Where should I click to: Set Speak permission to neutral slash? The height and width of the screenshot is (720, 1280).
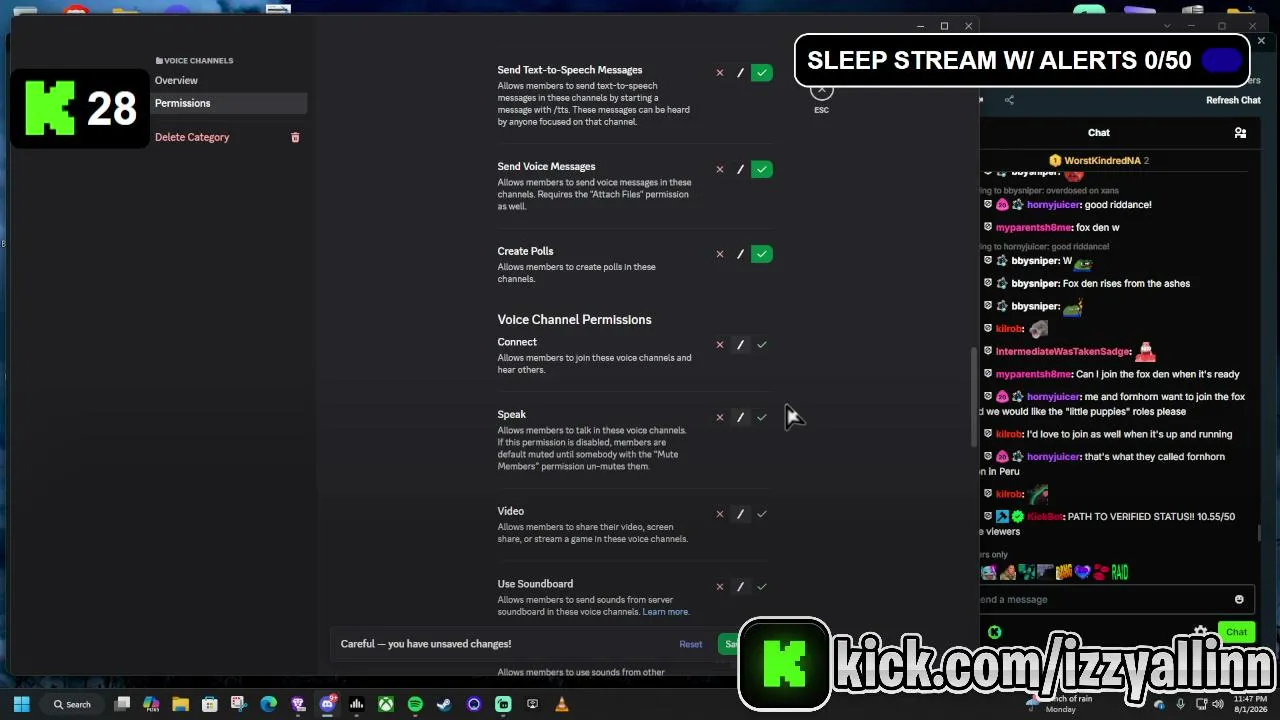(x=740, y=417)
